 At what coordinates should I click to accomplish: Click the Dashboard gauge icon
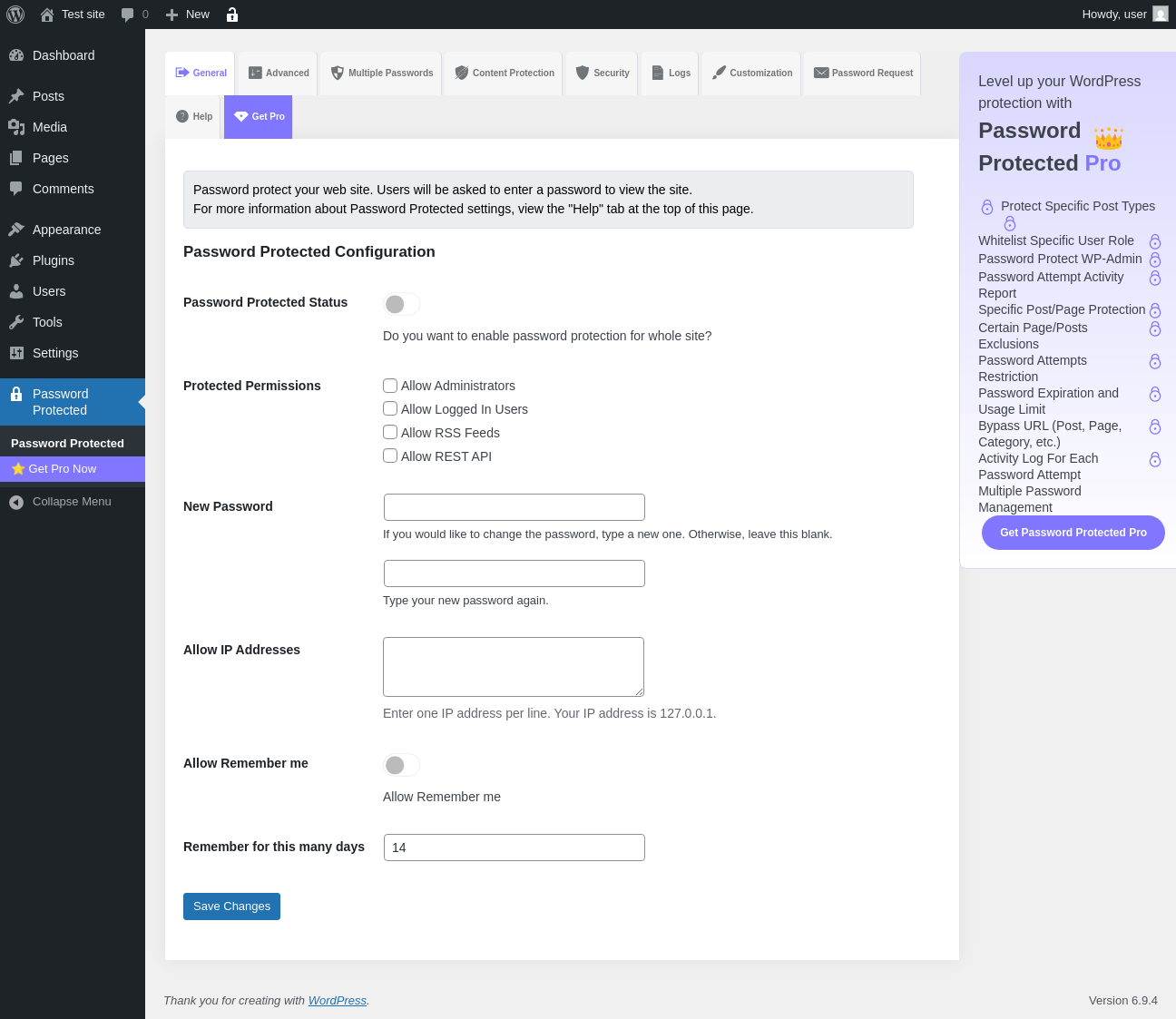[x=16, y=55]
